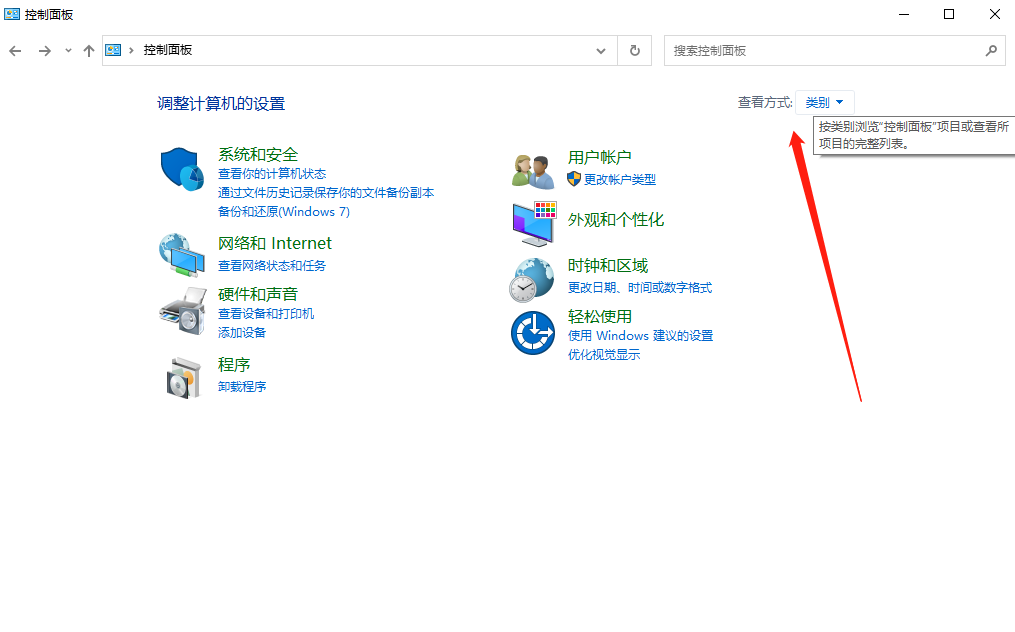This screenshot has height=632, width=1015.
Task: Expand the address bar history dropdown
Action: coord(601,50)
